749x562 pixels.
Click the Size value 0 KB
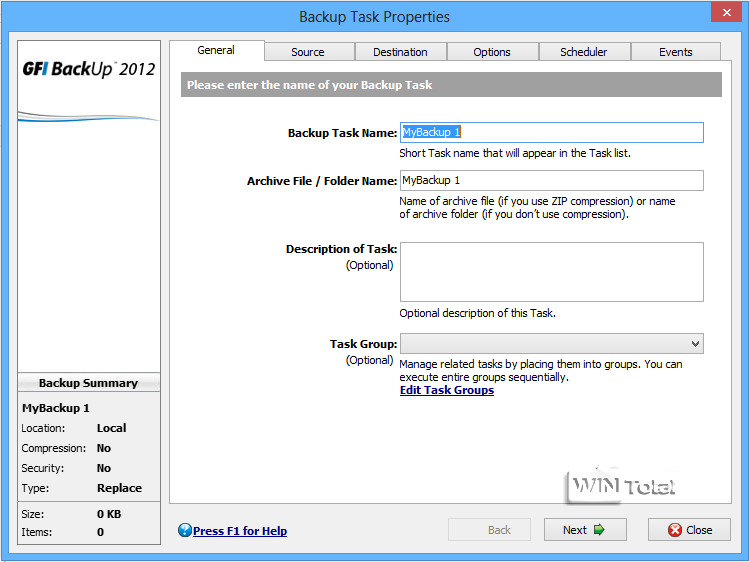click(109, 514)
